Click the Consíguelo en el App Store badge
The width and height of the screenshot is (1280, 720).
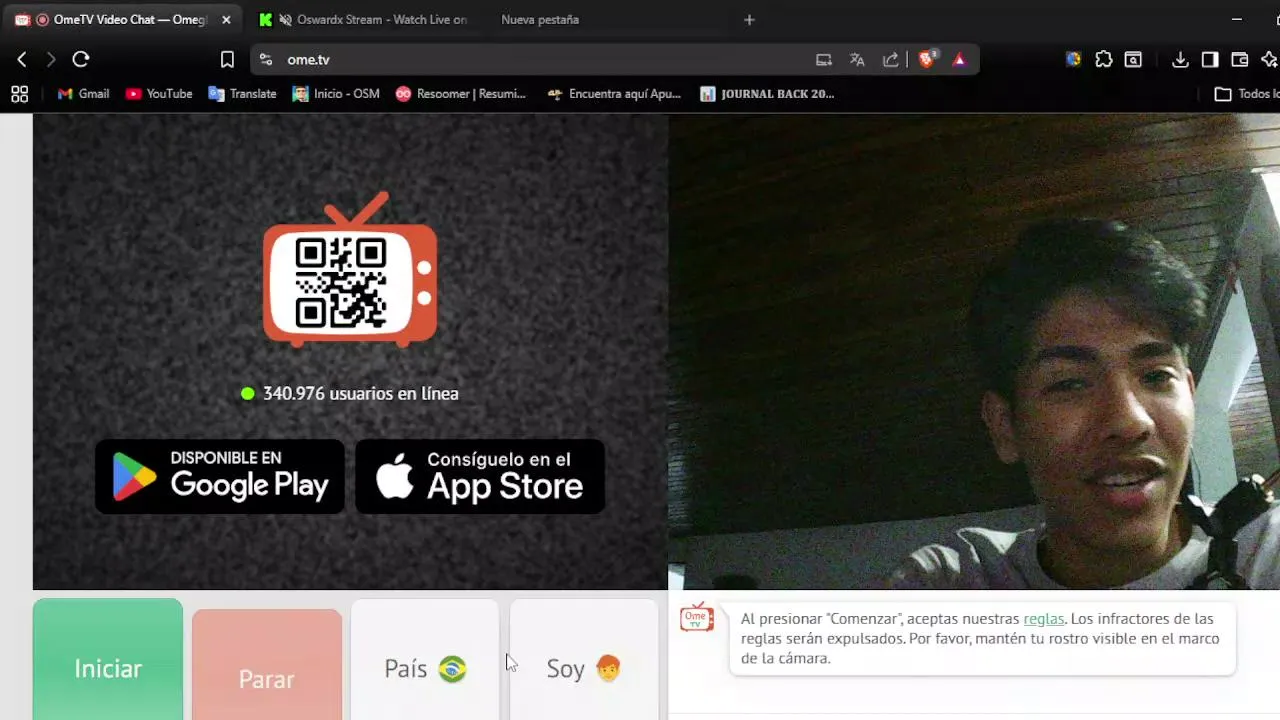[480, 477]
